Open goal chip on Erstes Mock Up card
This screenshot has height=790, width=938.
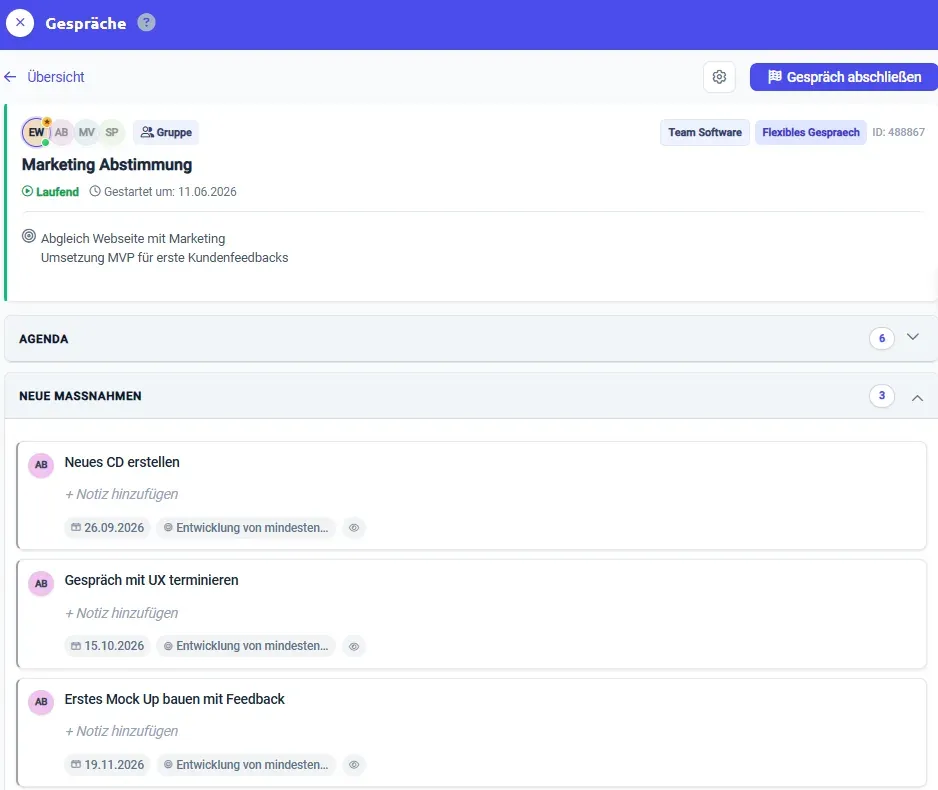[246, 764]
